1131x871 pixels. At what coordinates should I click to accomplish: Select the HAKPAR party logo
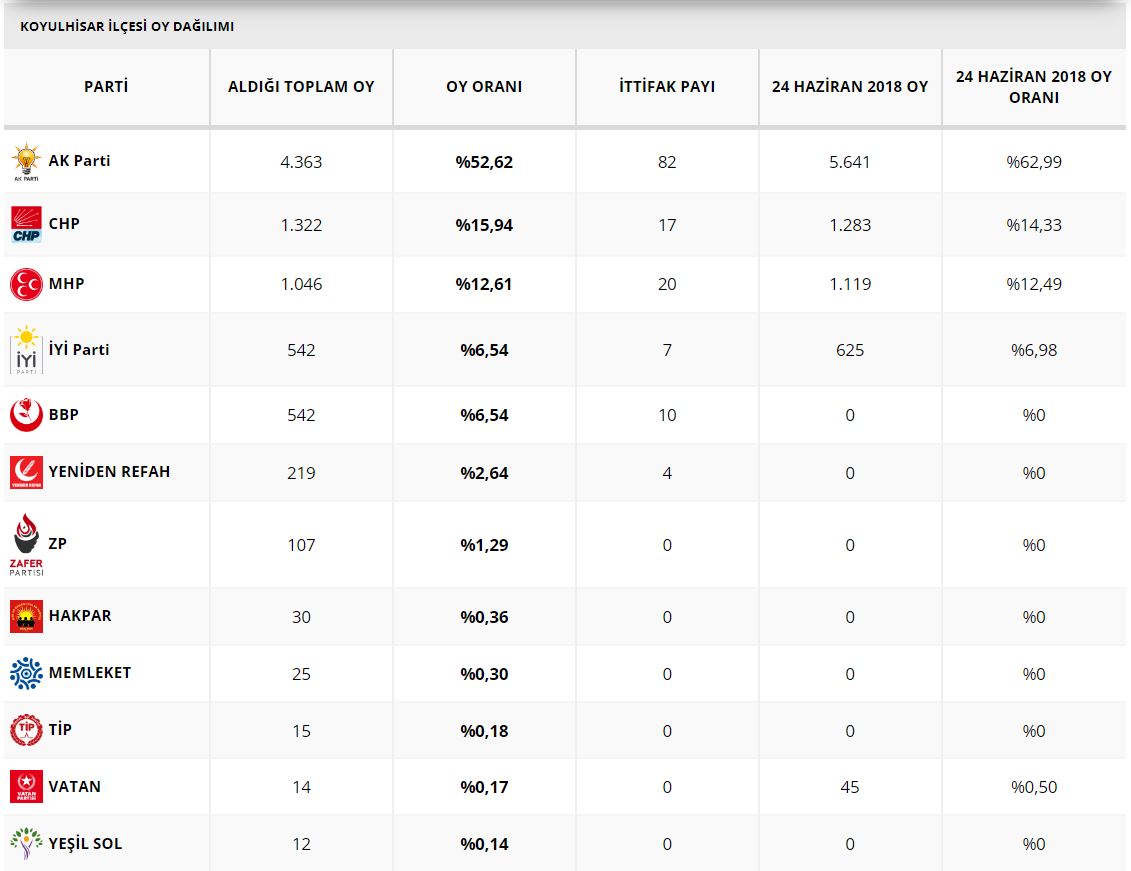[x=26, y=616]
